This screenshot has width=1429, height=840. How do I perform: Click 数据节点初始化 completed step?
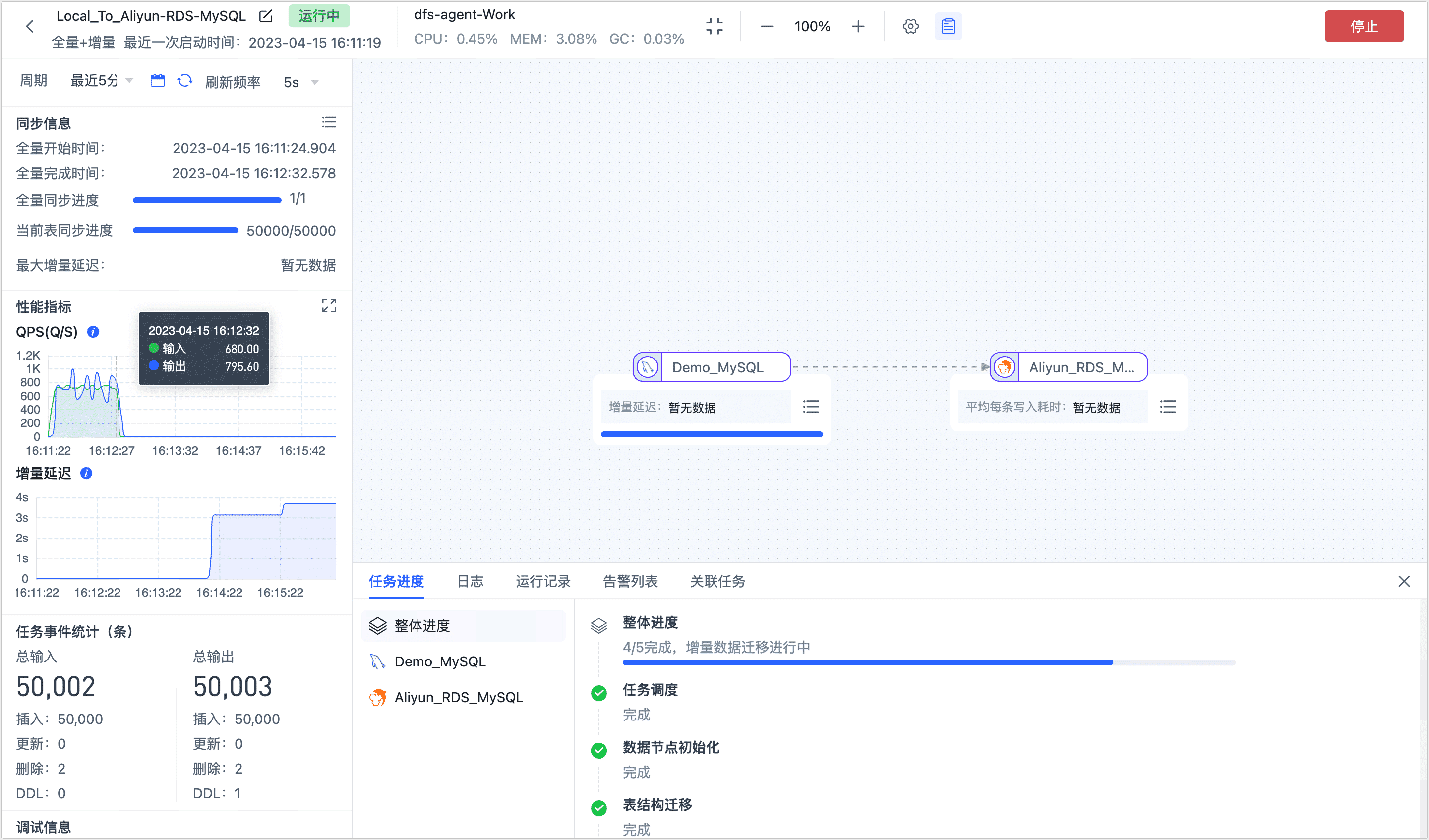pyautogui.click(x=671, y=748)
